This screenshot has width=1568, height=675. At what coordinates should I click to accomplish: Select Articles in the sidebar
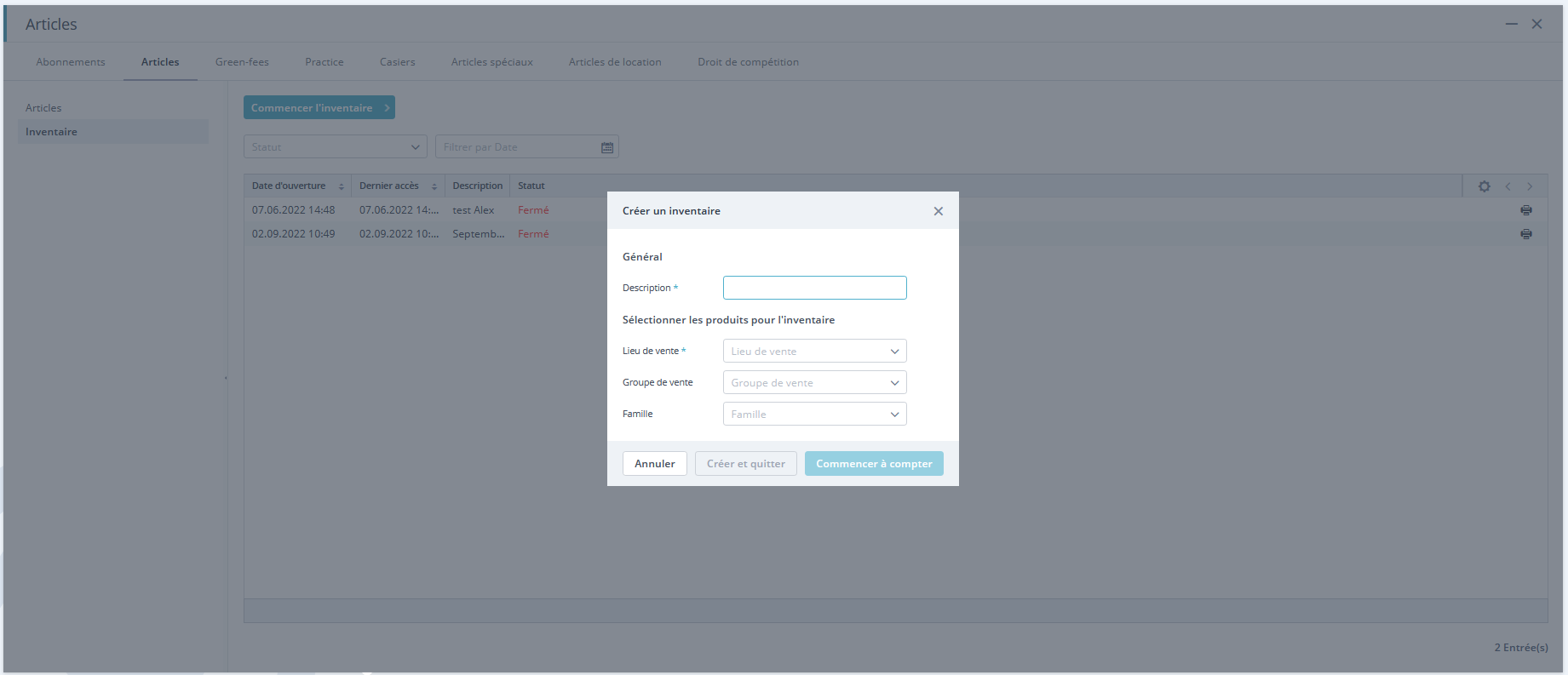[43, 108]
